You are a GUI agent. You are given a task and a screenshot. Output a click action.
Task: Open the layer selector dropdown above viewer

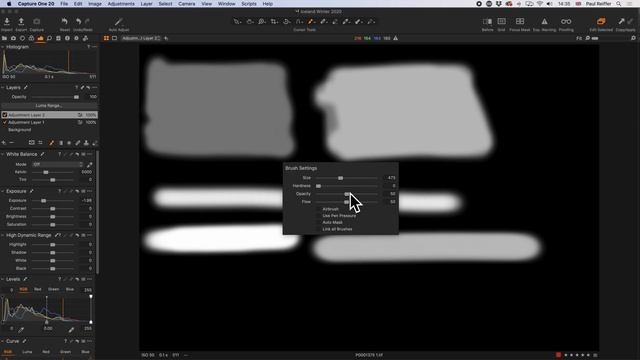tap(141, 38)
